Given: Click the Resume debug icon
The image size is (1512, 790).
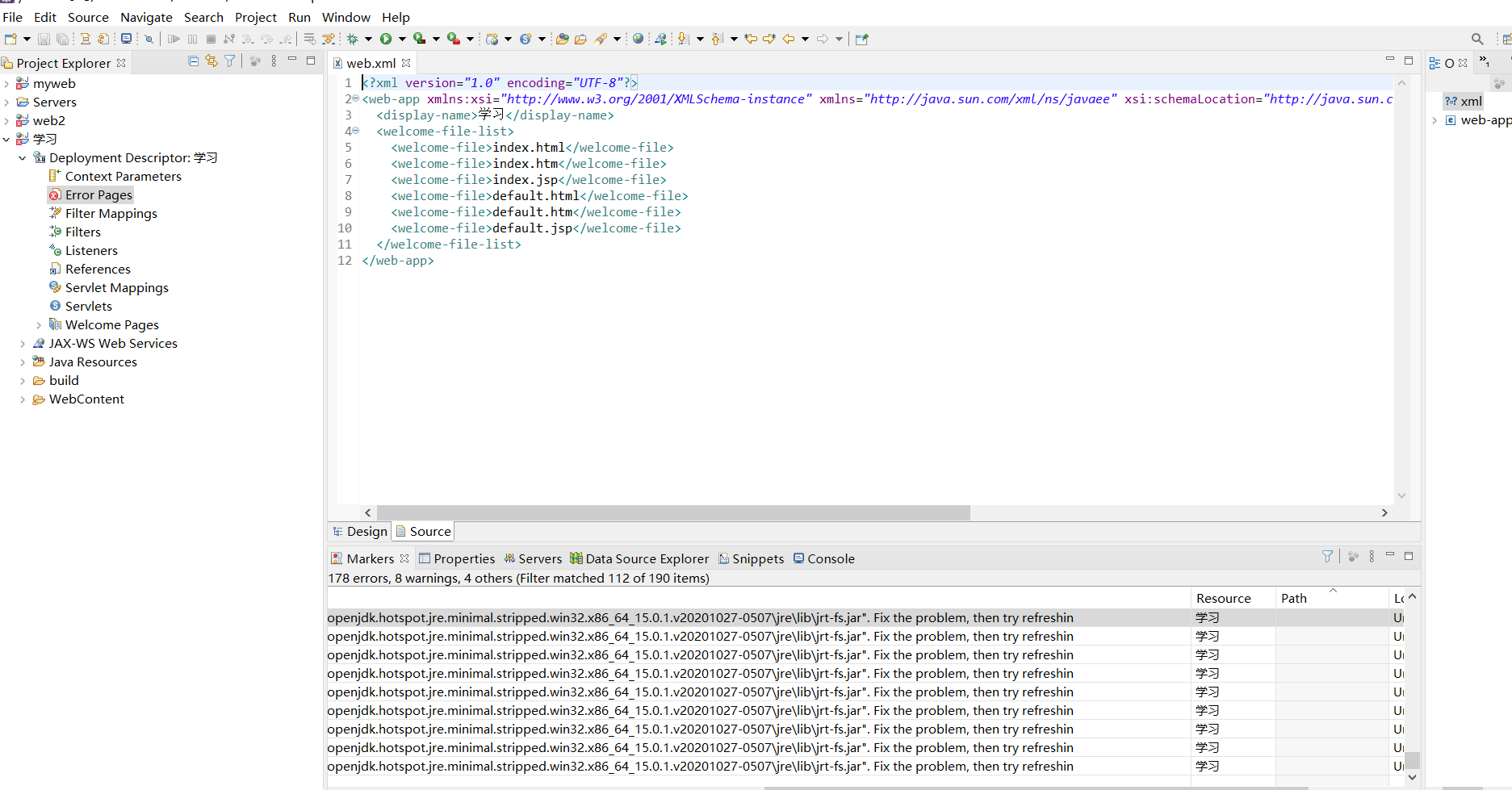Looking at the screenshot, I should tap(174, 39).
